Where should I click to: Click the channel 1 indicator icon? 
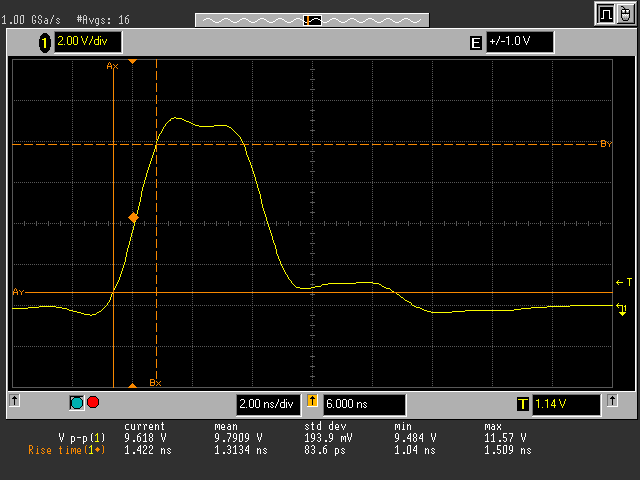pyautogui.click(x=44, y=42)
